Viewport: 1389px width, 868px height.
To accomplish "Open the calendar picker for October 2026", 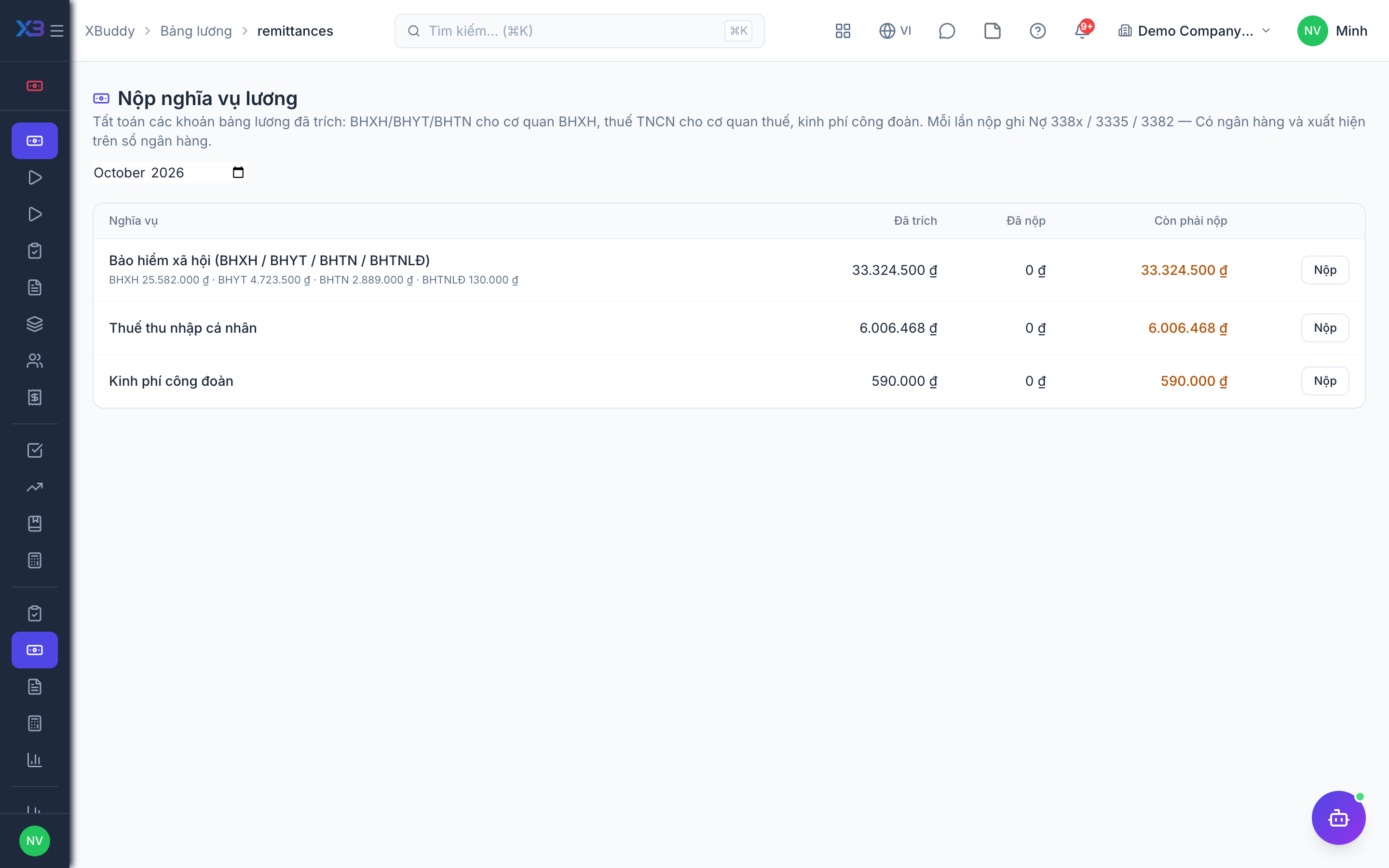I will [238, 173].
